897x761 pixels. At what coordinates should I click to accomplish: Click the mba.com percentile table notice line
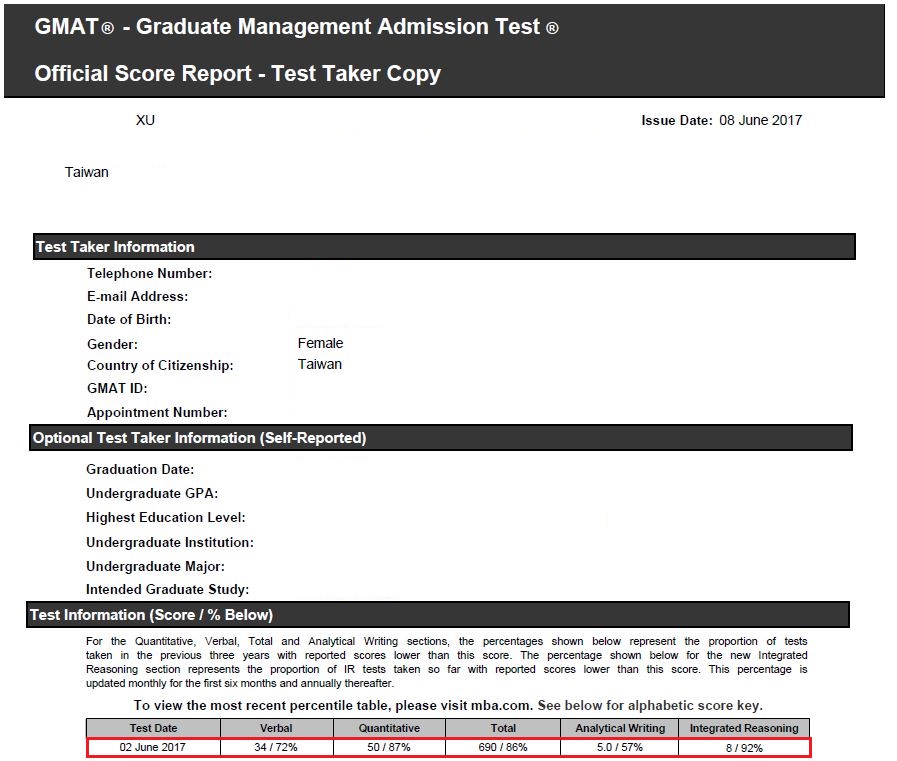448,705
